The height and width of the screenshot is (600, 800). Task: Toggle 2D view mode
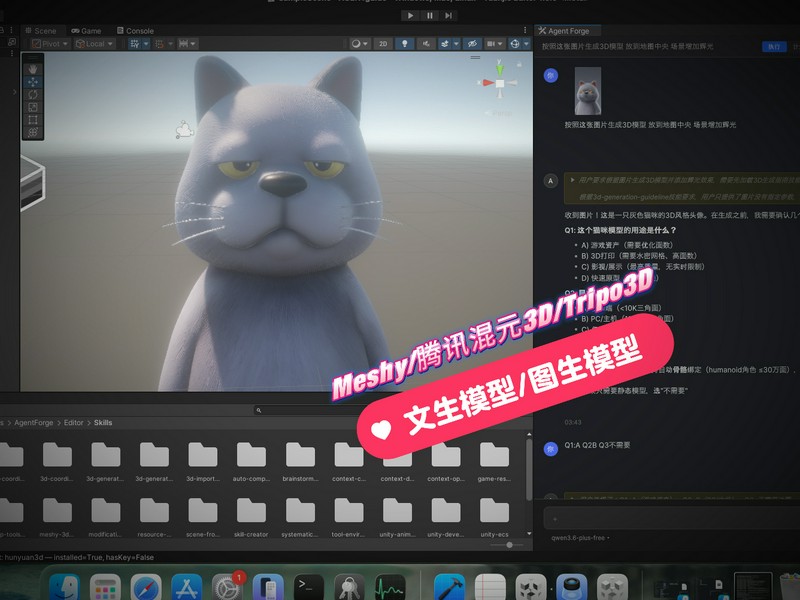pos(383,44)
